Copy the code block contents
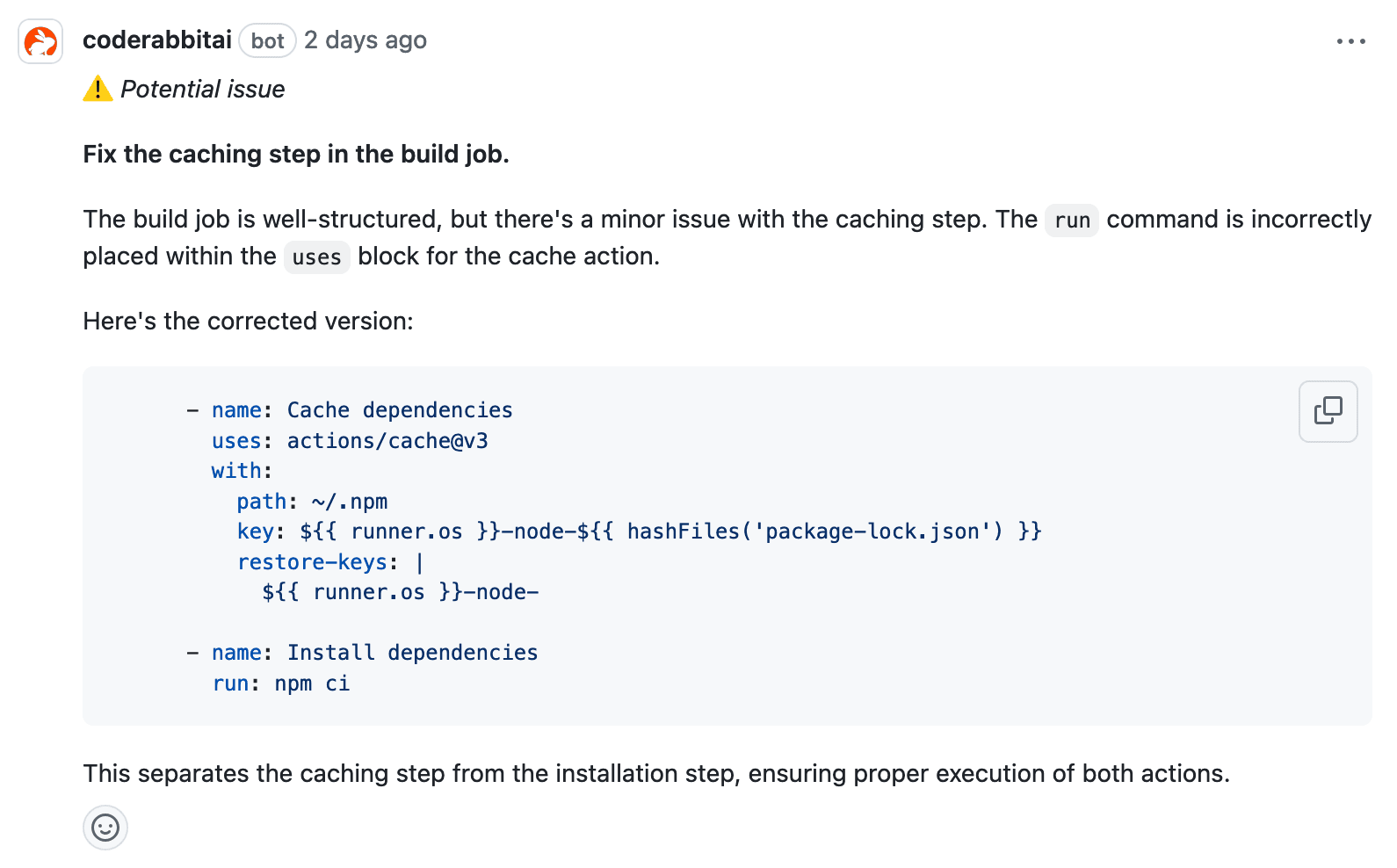The image size is (1397, 868). [x=1328, y=410]
